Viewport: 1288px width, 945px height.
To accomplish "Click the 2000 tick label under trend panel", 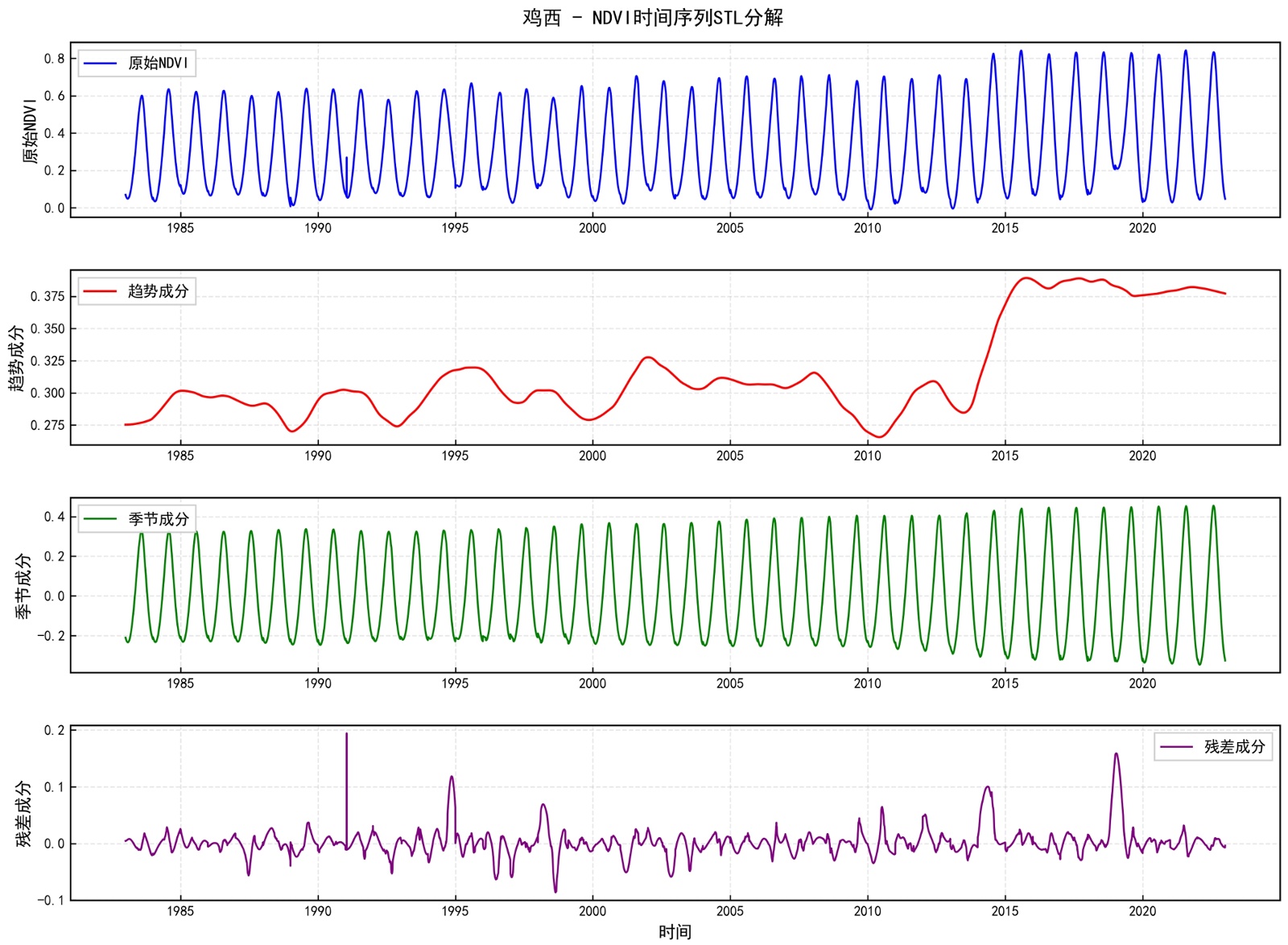I will [592, 456].
